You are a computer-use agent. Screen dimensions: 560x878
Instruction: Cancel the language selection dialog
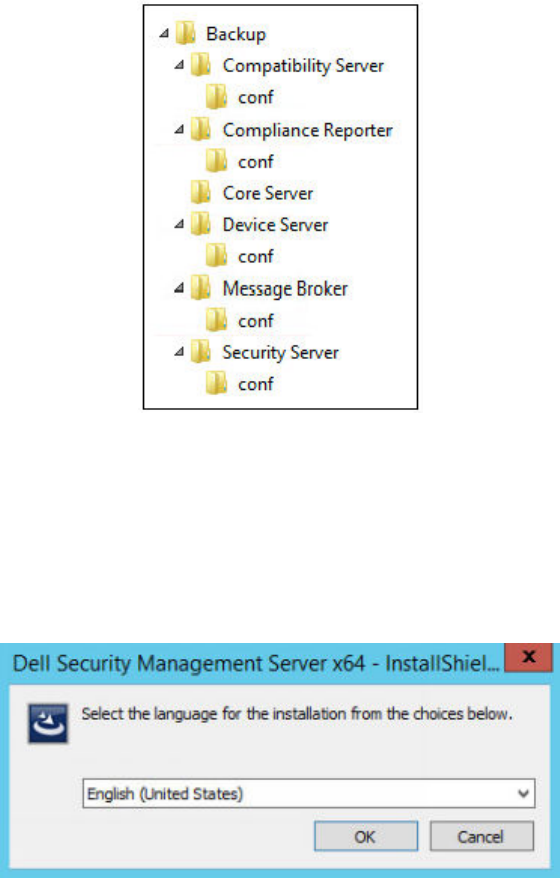[x=482, y=837]
